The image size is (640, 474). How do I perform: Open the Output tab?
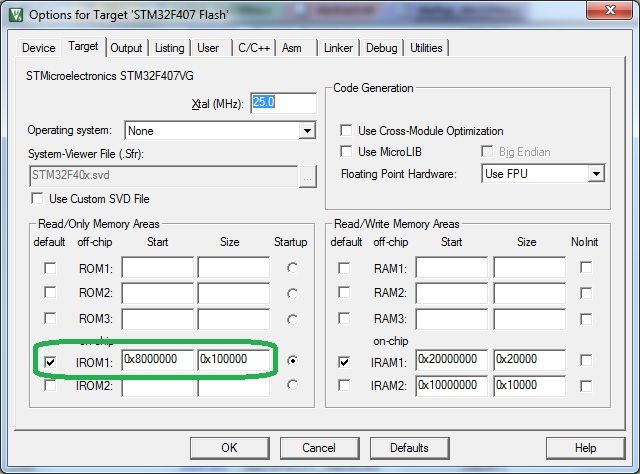coord(126,48)
